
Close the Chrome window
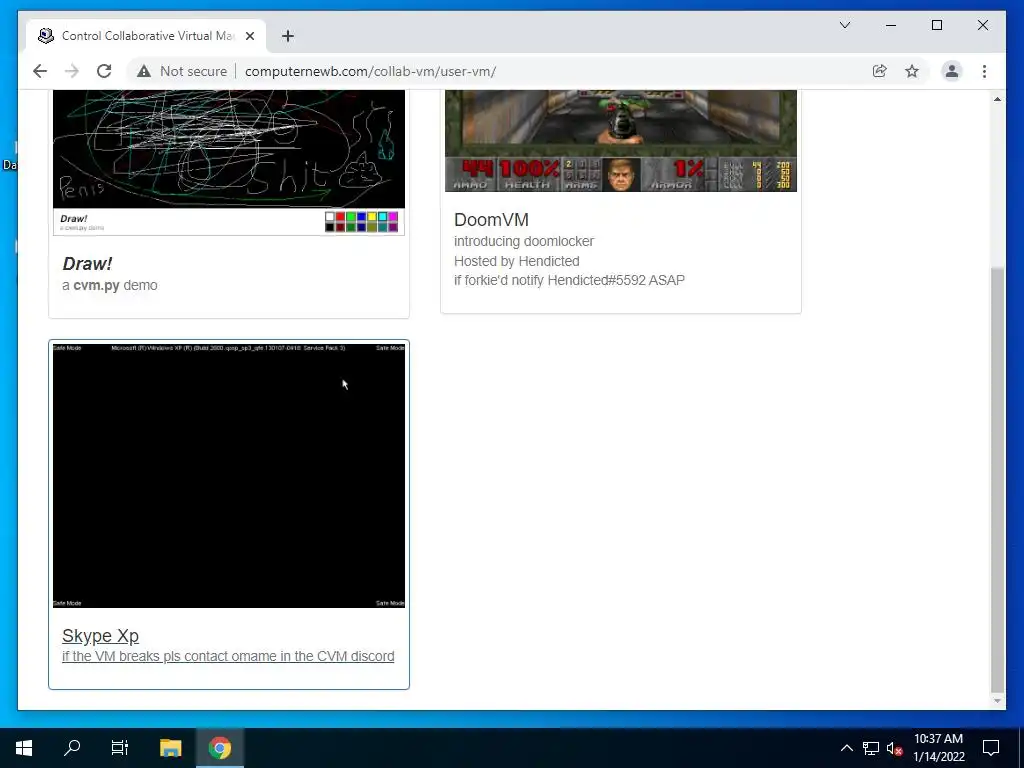[x=982, y=25]
